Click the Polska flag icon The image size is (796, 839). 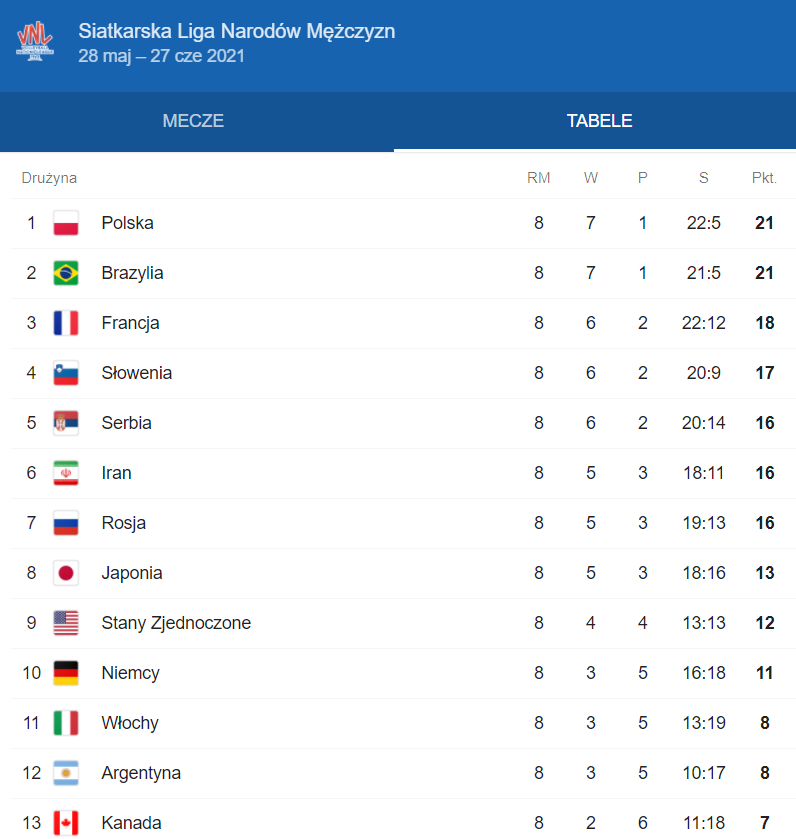(66, 223)
